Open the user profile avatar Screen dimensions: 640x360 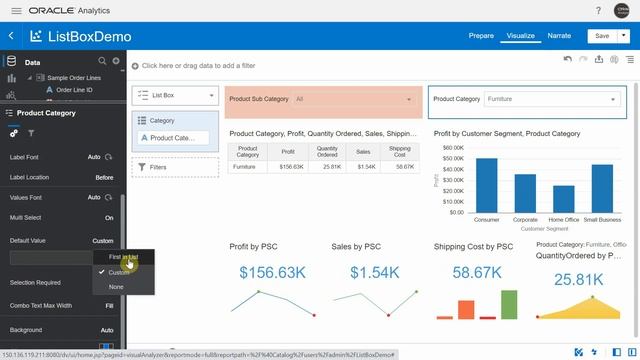coord(622,11)
